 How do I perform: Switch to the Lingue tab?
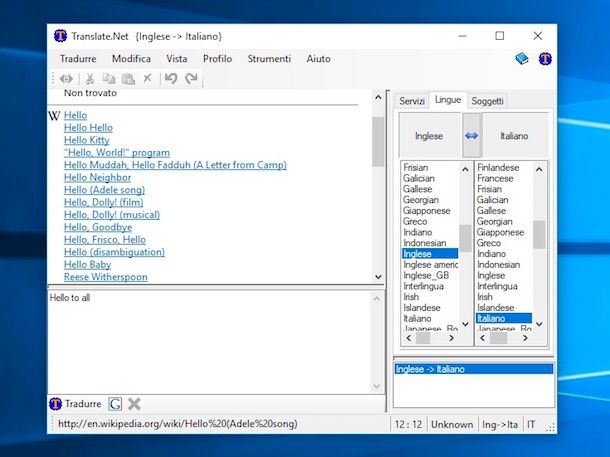[x=448, y=100]
